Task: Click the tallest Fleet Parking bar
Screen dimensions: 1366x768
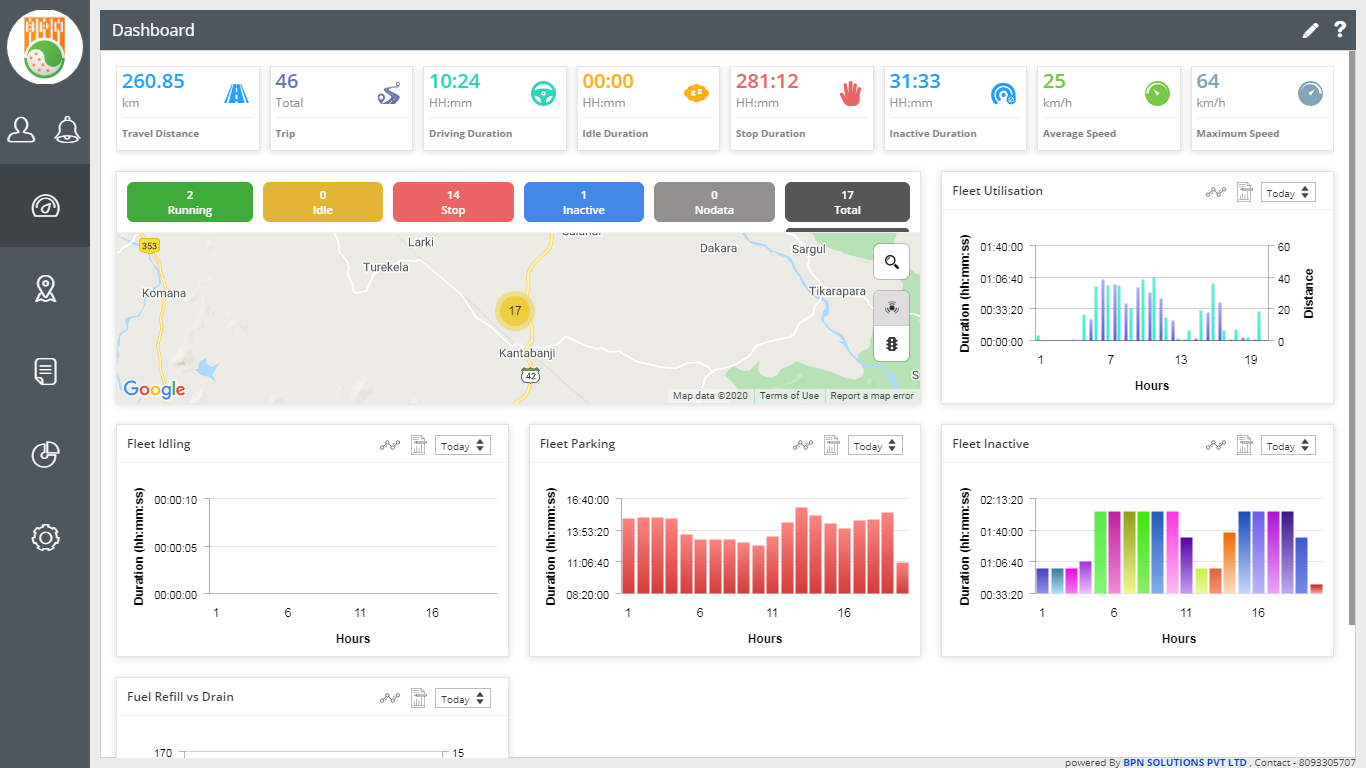Action: pos(801,551)
